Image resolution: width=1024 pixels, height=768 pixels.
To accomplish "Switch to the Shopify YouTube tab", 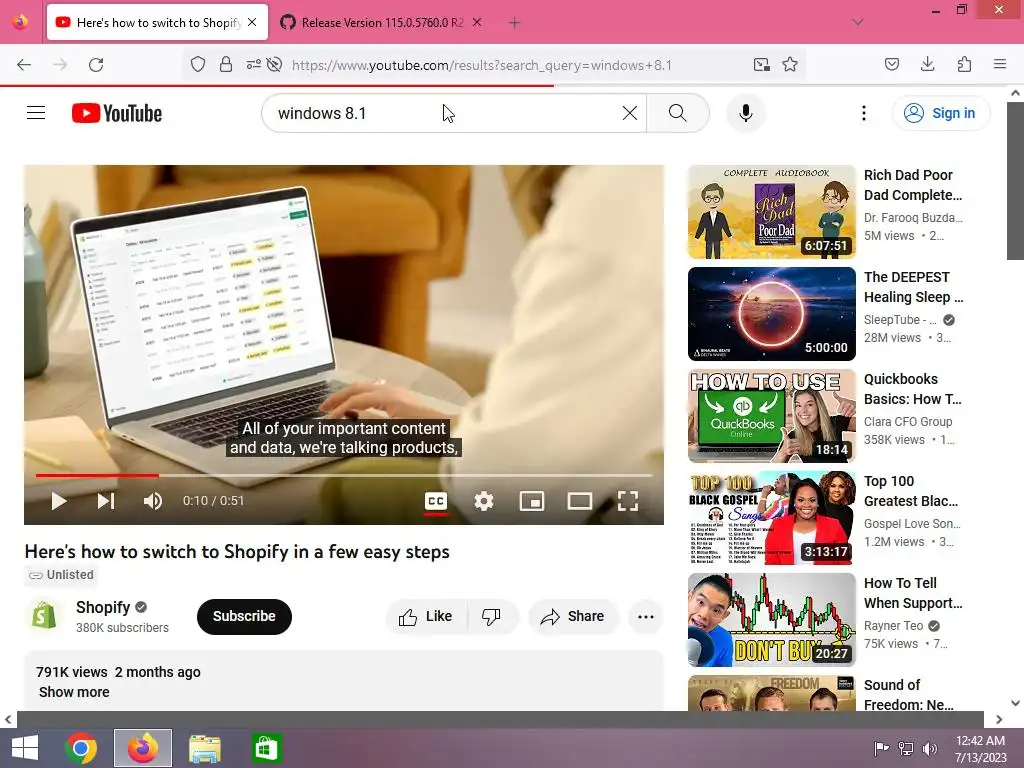I will [157, 22].
